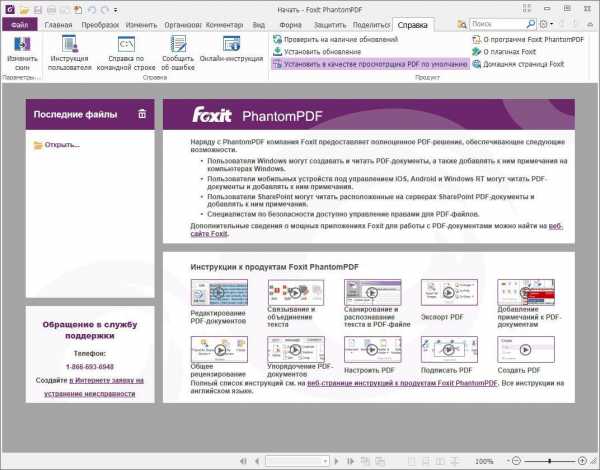Click the trash icon in Последние файлы

pyautogui.click(x=142, y=114)
